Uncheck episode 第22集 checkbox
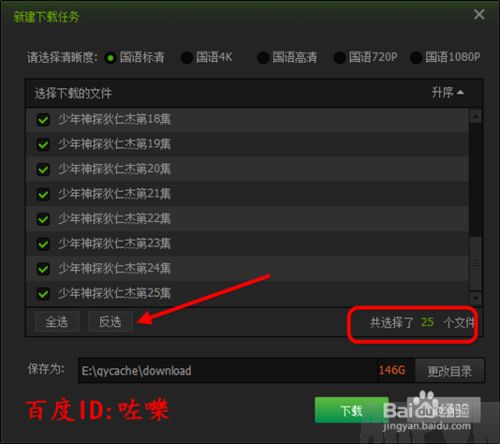 click(43, 219)
